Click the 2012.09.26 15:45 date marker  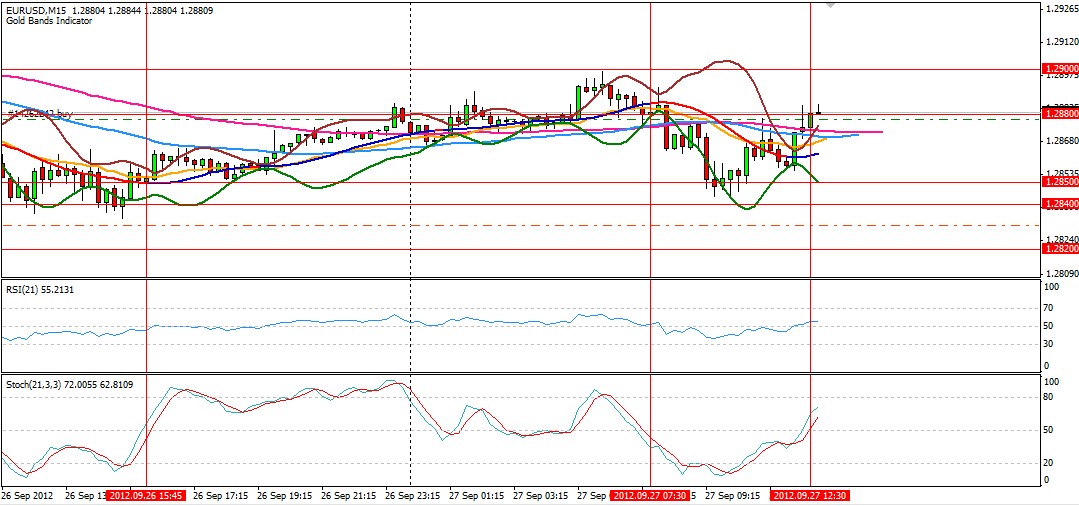[146, 495]
